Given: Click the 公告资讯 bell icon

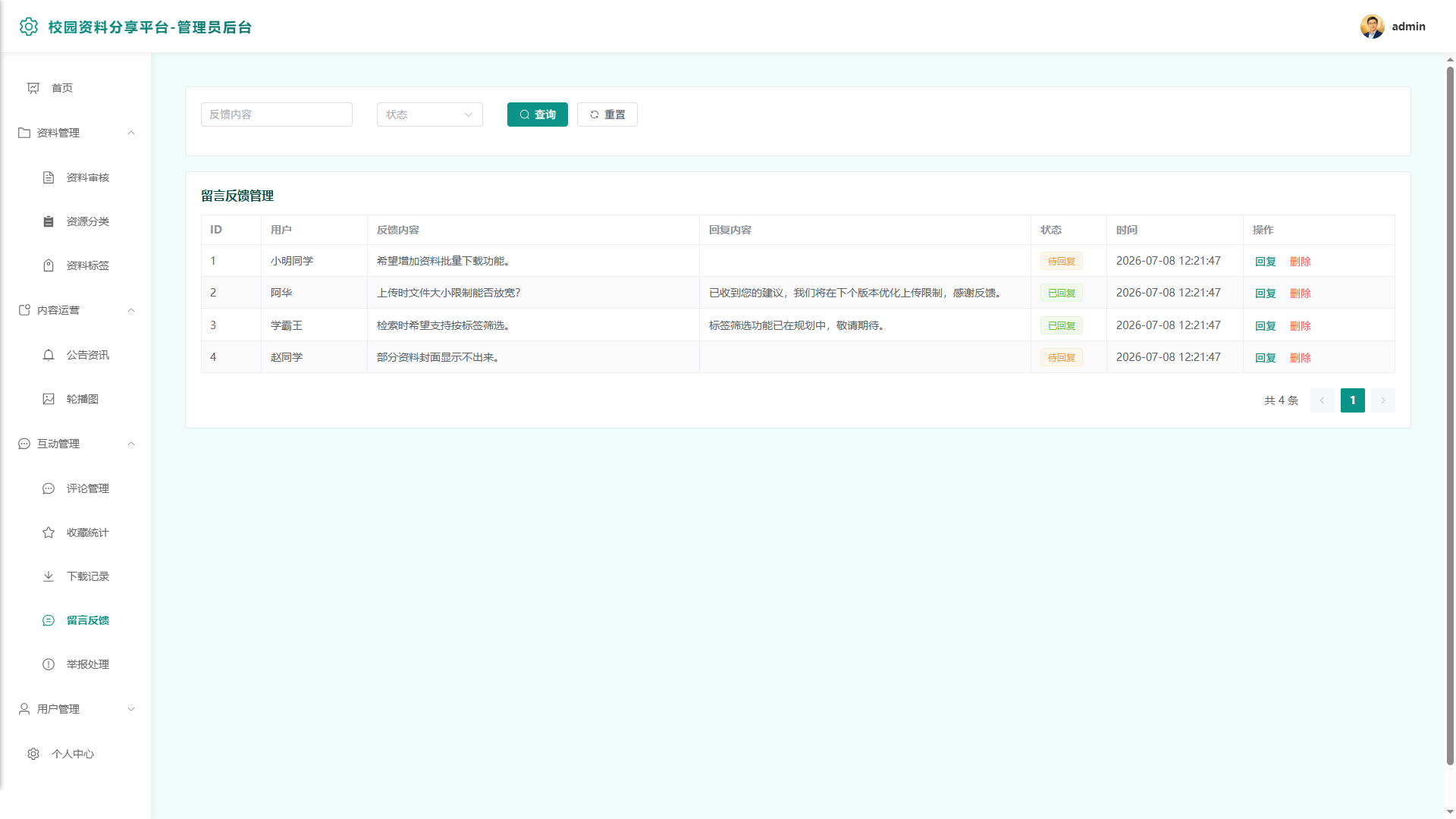Looking at the screenshot, I should pyautogui.click(x=49, y=355).
